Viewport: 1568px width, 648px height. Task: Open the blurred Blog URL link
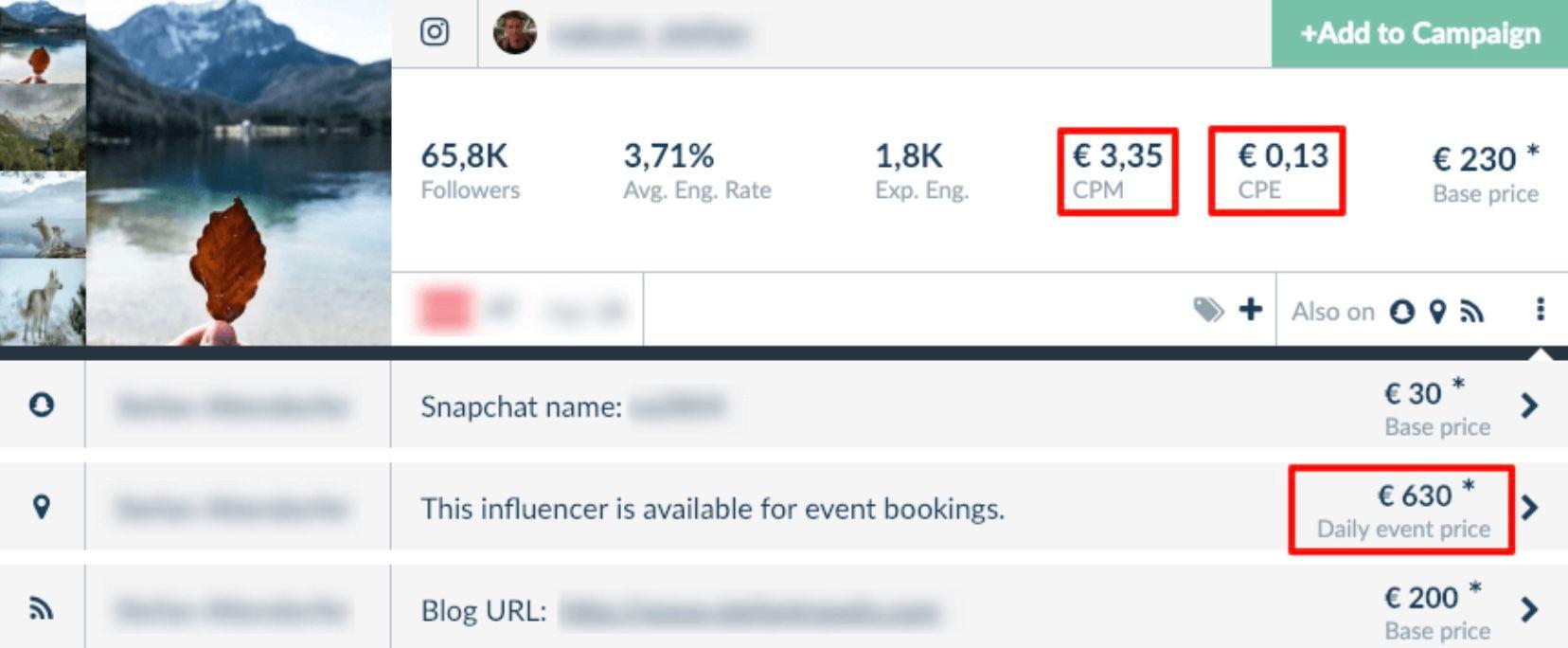[749, 612]
